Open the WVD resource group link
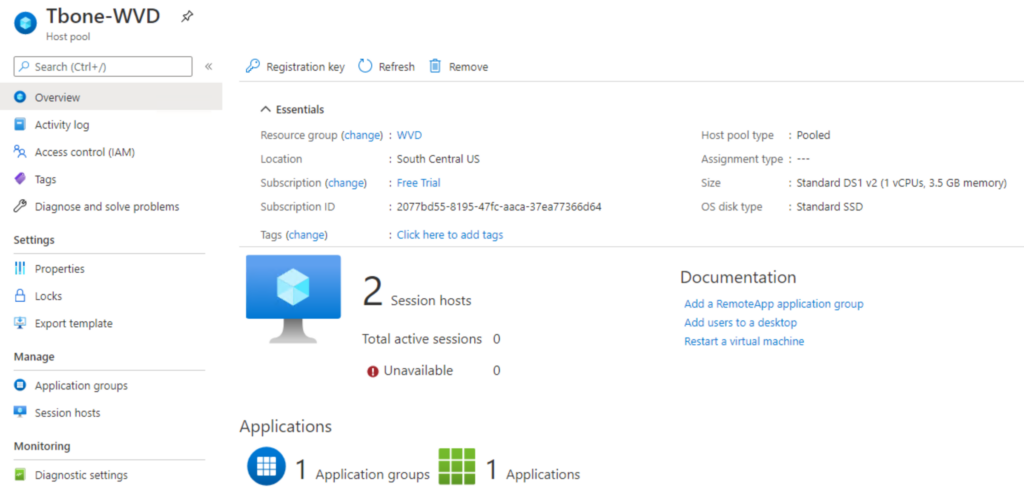The height and width of the screenshot is (499, 1024). tap(409, 135)
